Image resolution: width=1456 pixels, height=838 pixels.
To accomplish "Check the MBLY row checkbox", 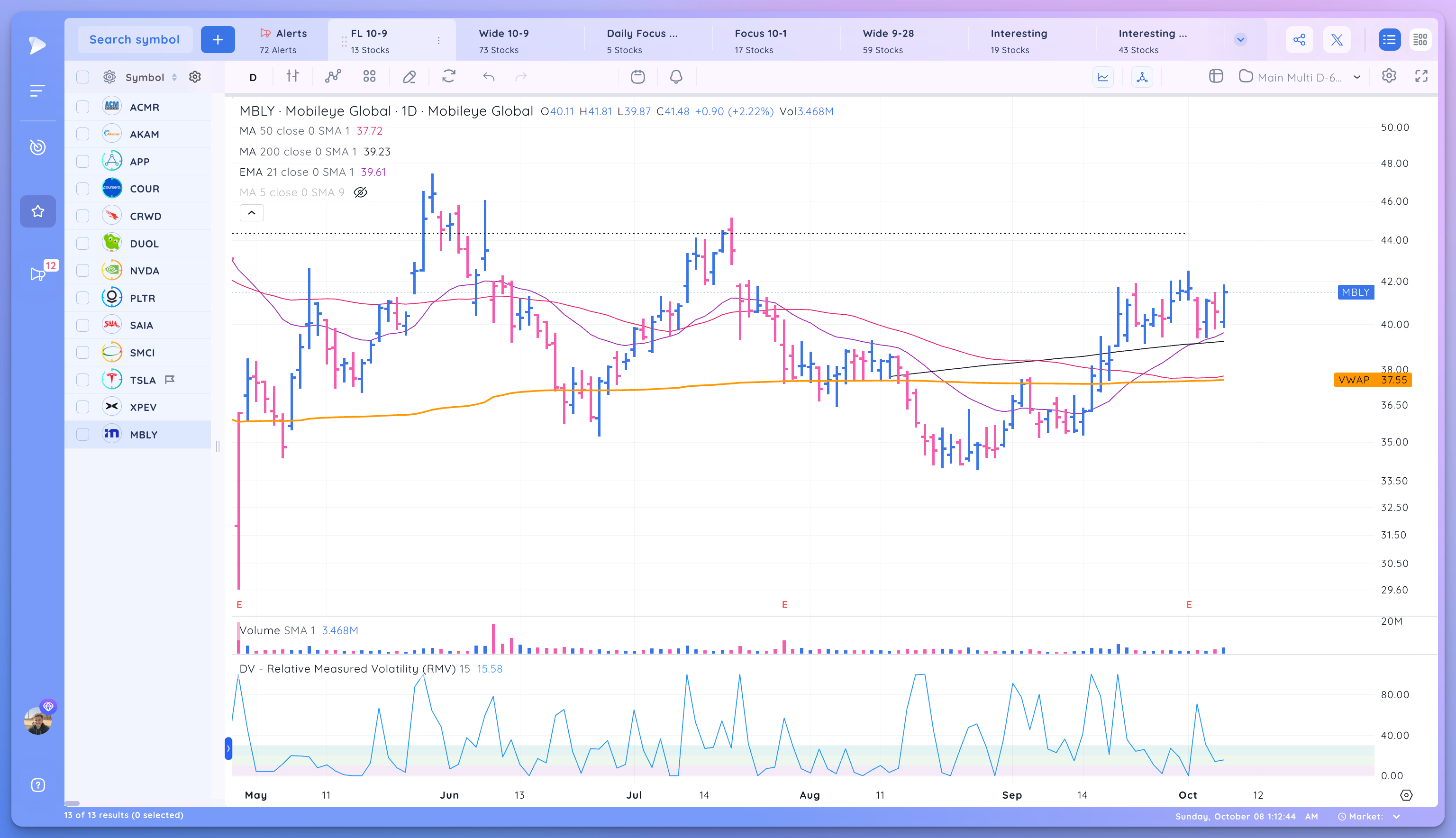I will point(83,435).
